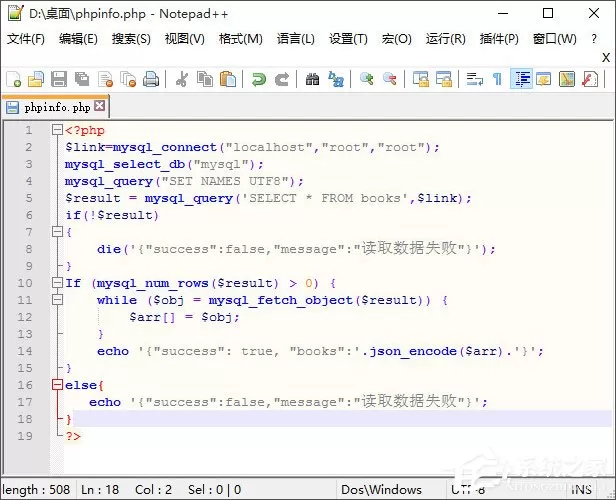Image resolution: width=616 pixels, height=500 pixels.
Task: Click the Zoom in magnifier icon
Action: point(367,79)
